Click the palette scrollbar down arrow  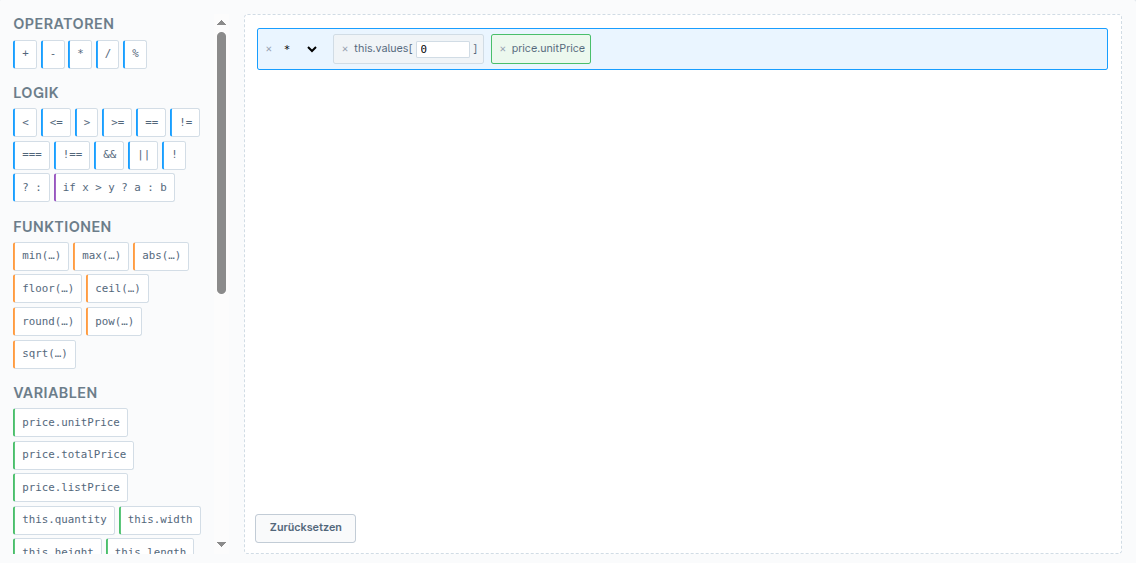(x=222, y=544)
